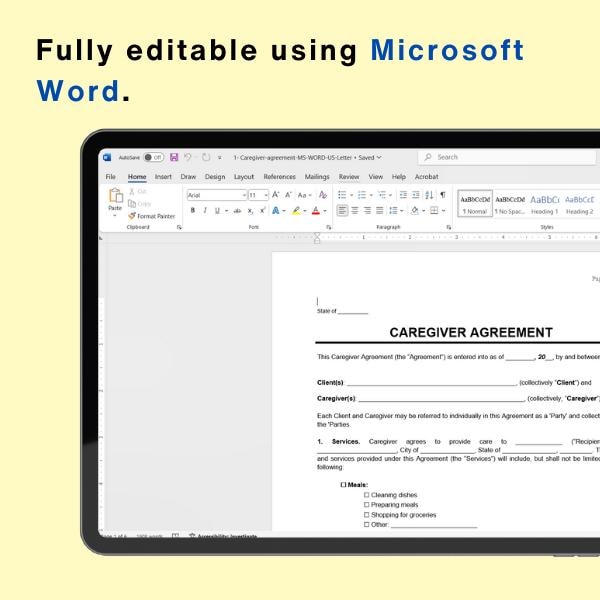
Task: Click the Redo icon in title bar
Action: coord(206,157)
